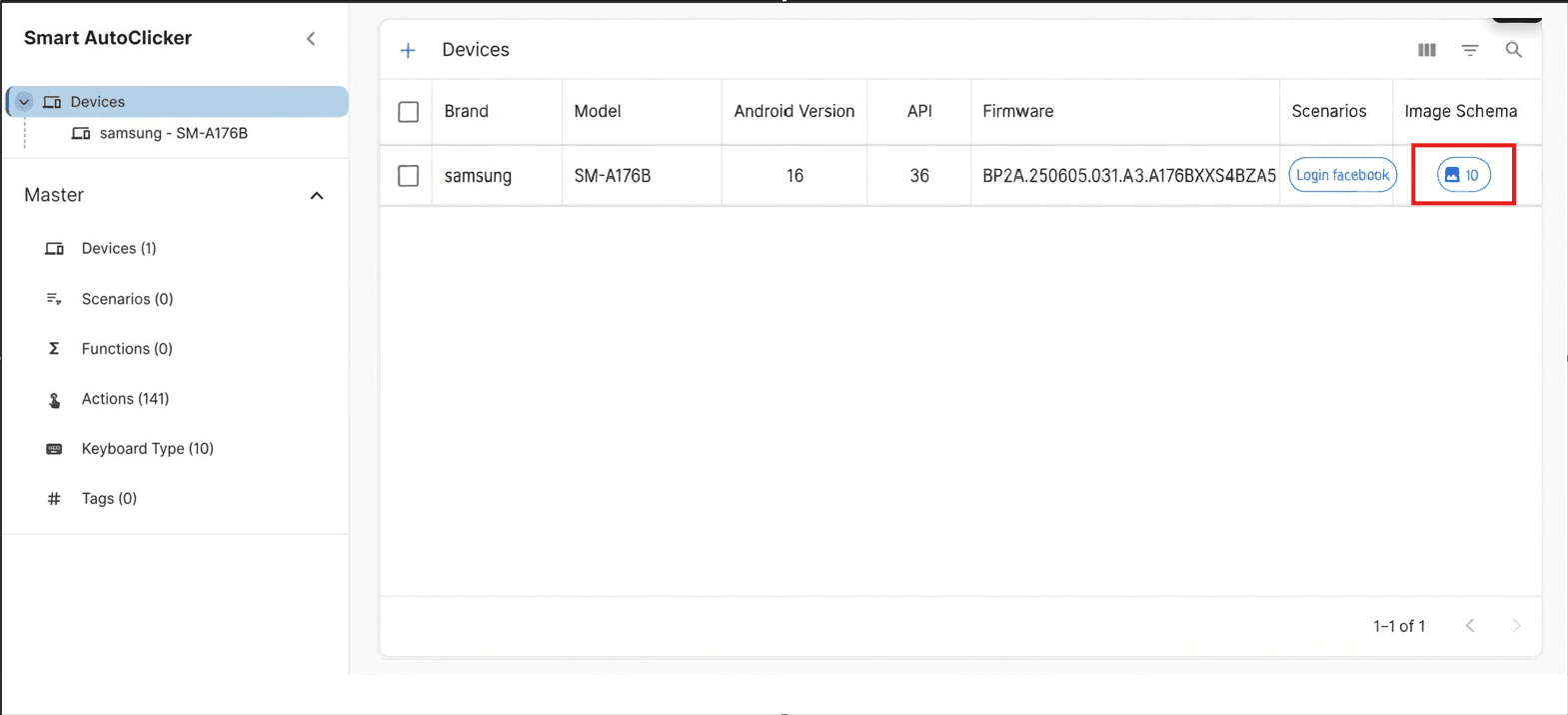Click the Devices table title

click(x=476, y=50)
